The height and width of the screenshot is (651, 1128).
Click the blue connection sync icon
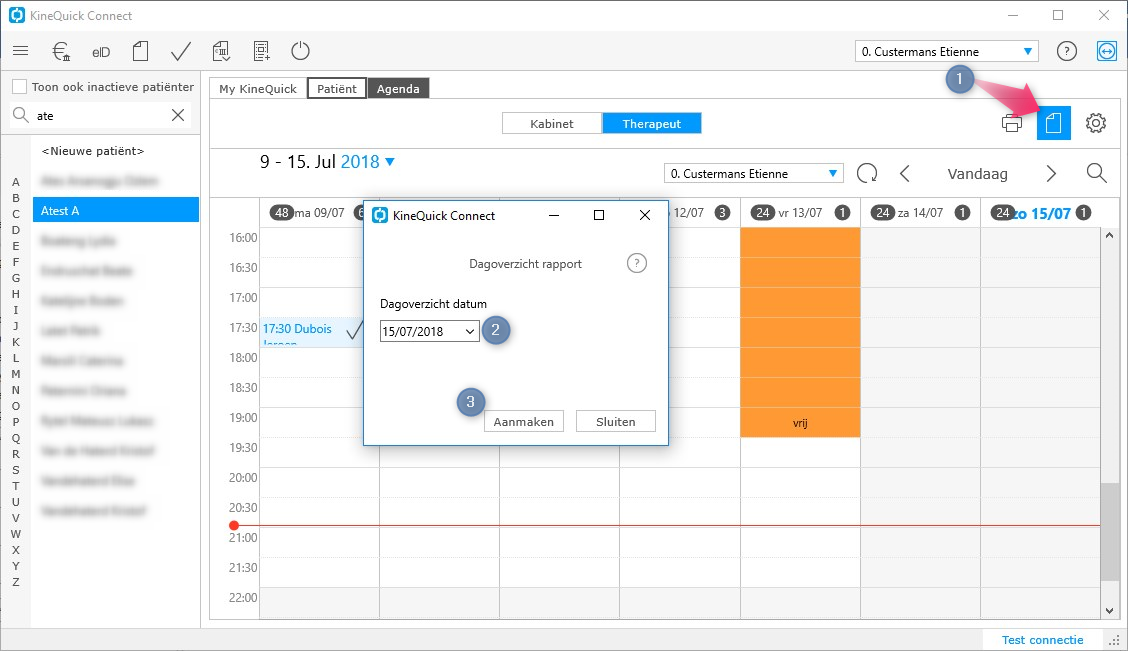tap(1107, 51)
